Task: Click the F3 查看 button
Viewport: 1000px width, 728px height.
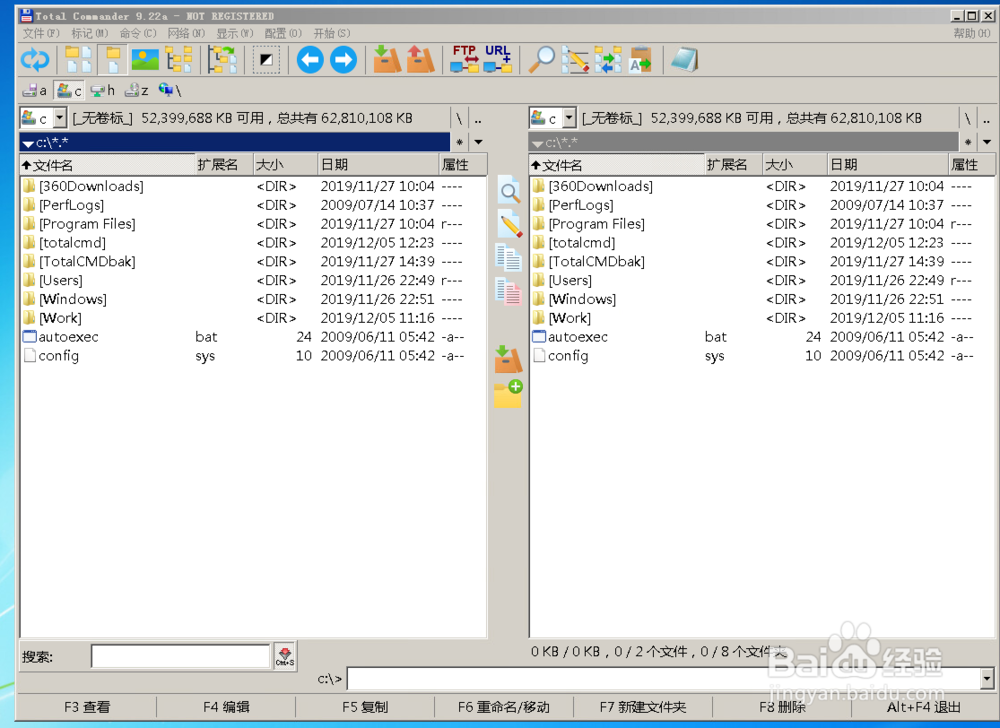Action: [x=87, y=707]
